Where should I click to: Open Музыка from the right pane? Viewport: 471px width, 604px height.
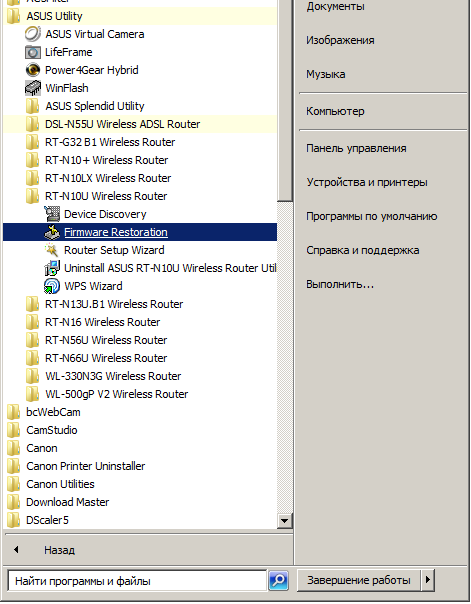[x=325, y=74]
